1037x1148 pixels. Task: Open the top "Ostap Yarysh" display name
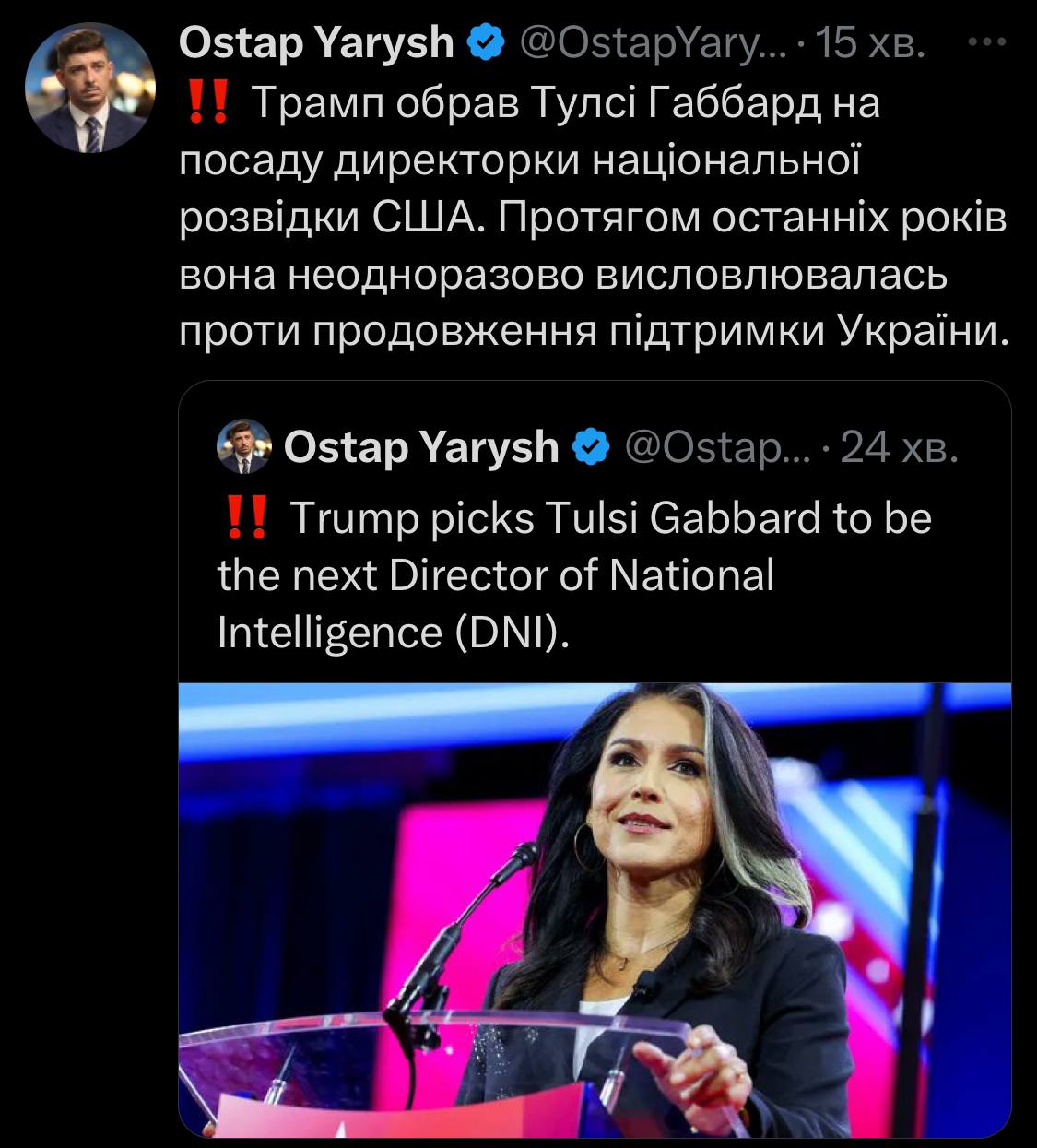[x=316, y=43]
